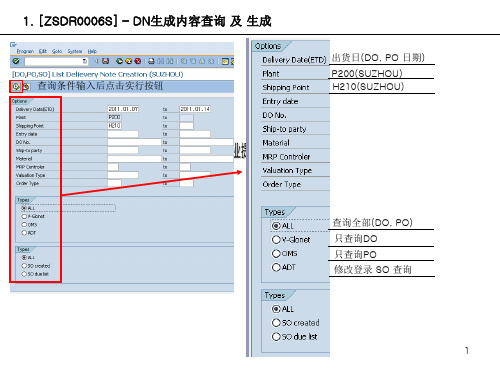The width and height of the screenshot is (500, 375).
Task: Open the System menu
Action: click(75, 51)
